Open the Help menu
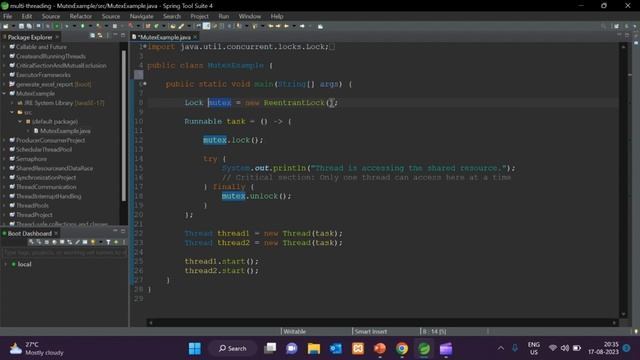The height and width of the screenshot is (360, 640). coord(276,16)
